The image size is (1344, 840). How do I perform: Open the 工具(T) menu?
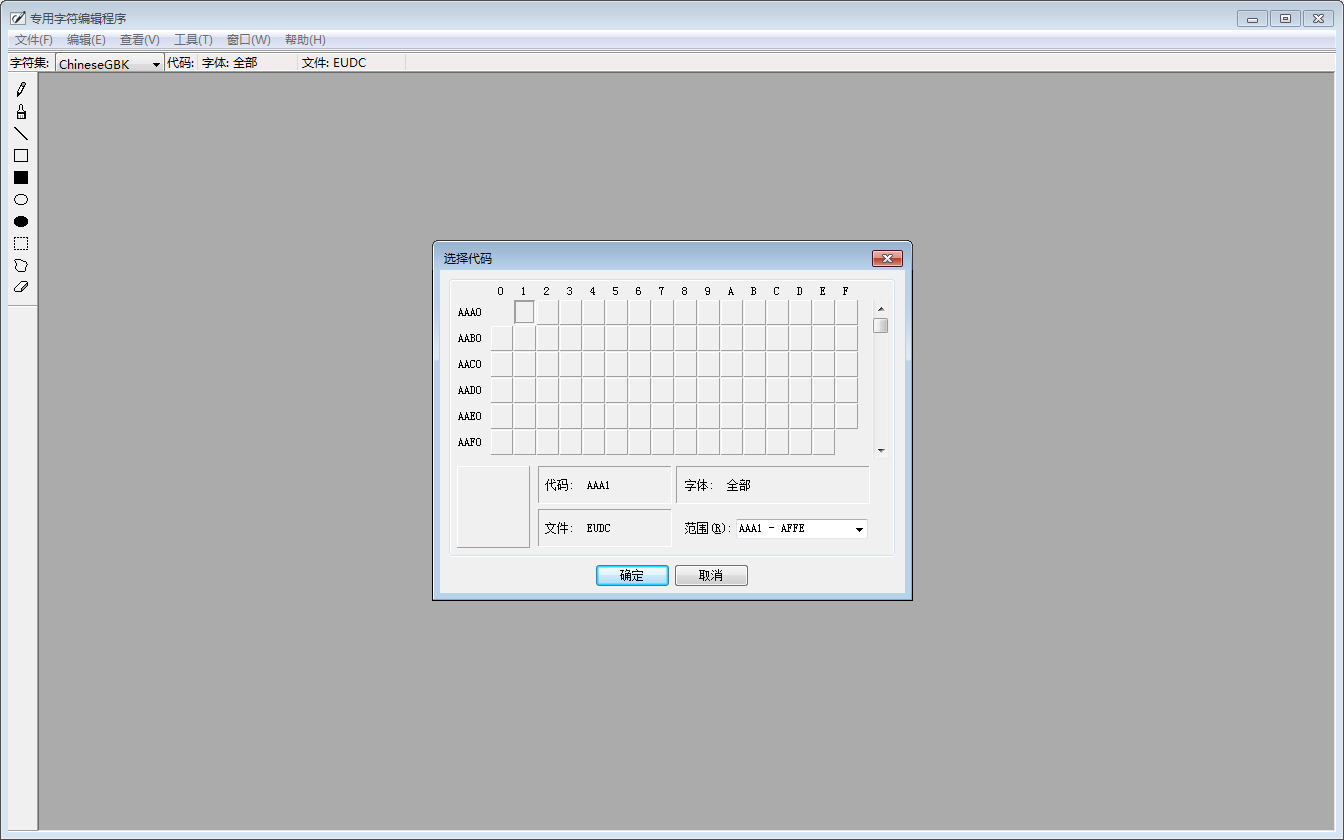click(193, 40)
